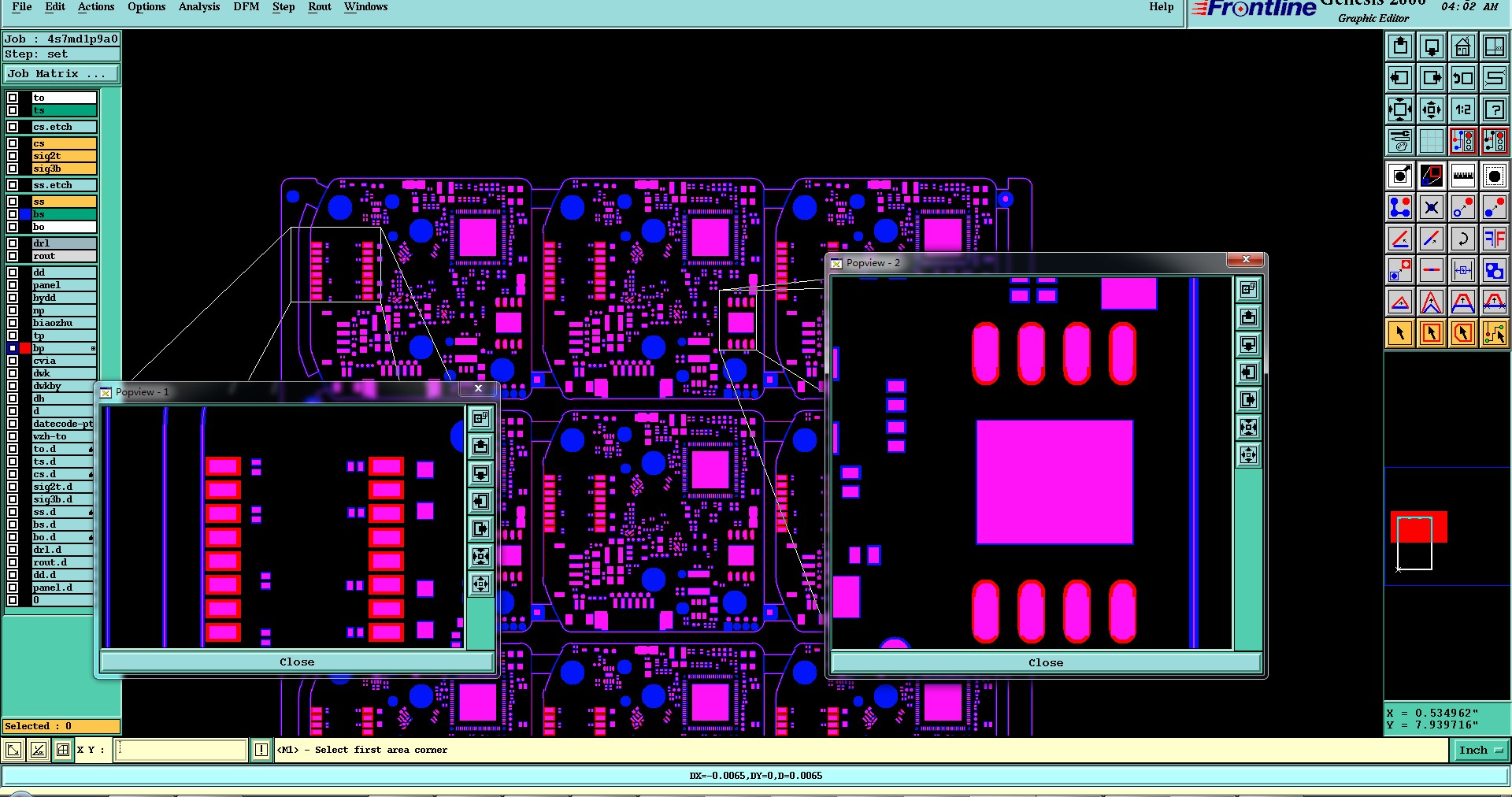The image size is (1512, 797).
Task: Toggle the checkbox for layer 'drl'
Action: (x=13, y=243)
